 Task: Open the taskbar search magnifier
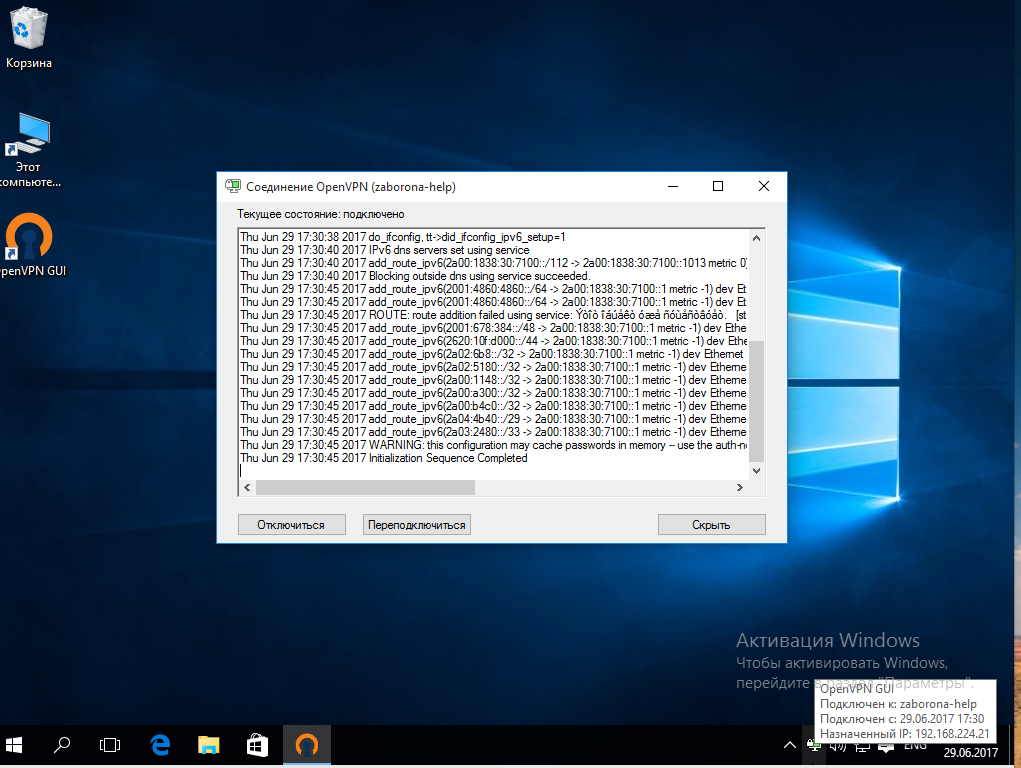pyautogui.click(x=62, y=745)
